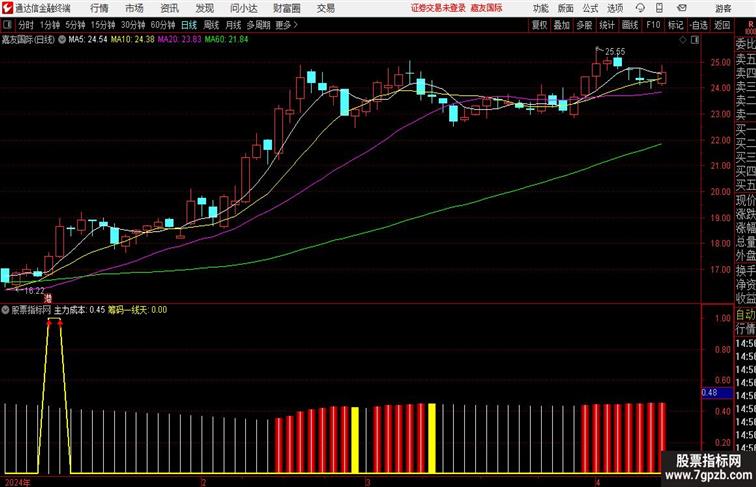Expand the main chart indicator settings arrow

[62, 40]
